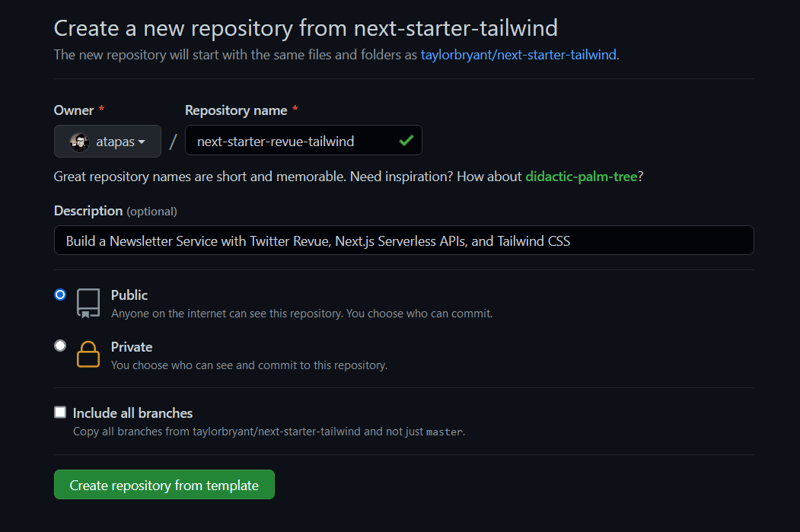Click inside the Description text field
800x532 pixels.
pyautogui.click(x=404, y=240)
